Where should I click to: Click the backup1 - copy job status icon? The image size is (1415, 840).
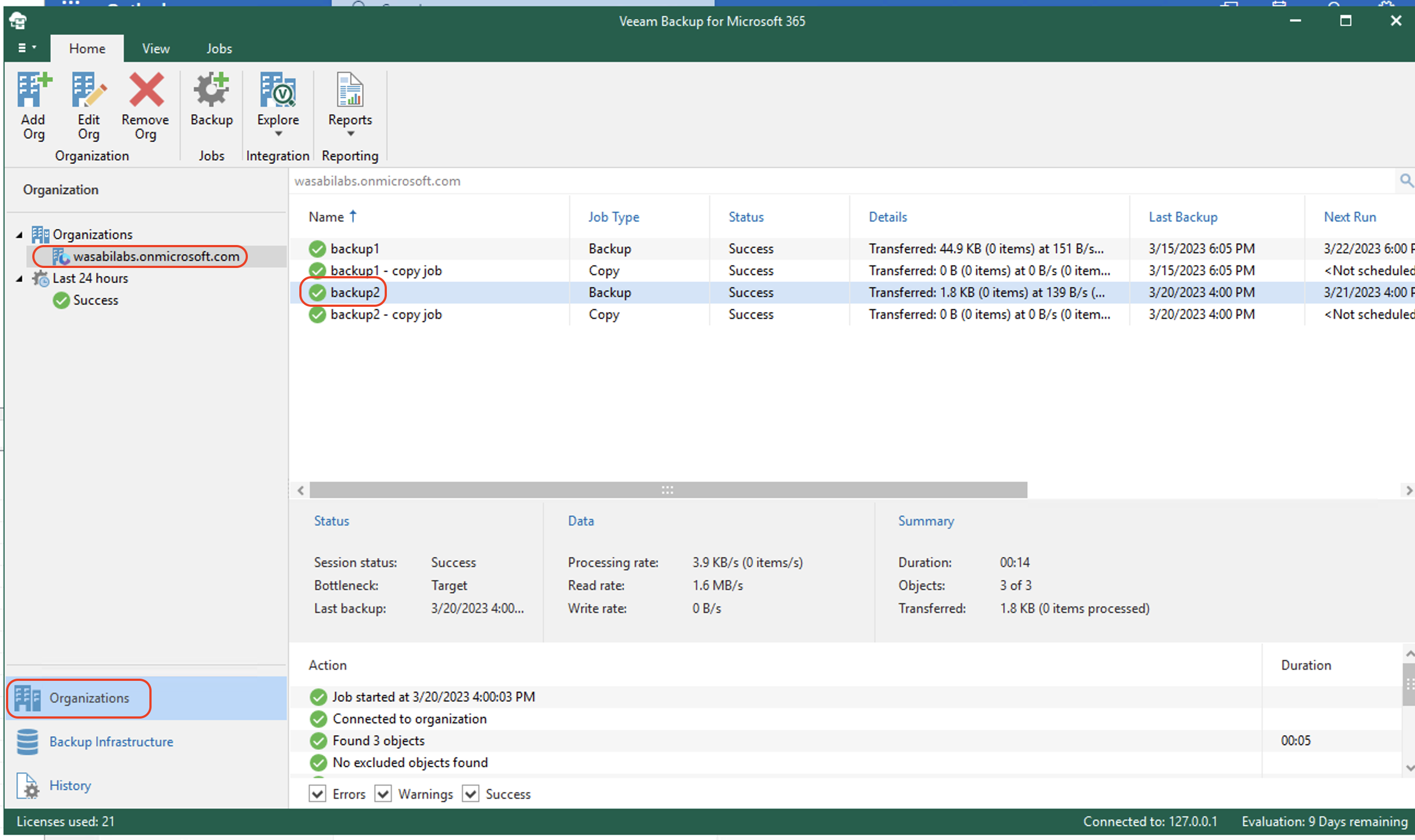click(318, 271)
